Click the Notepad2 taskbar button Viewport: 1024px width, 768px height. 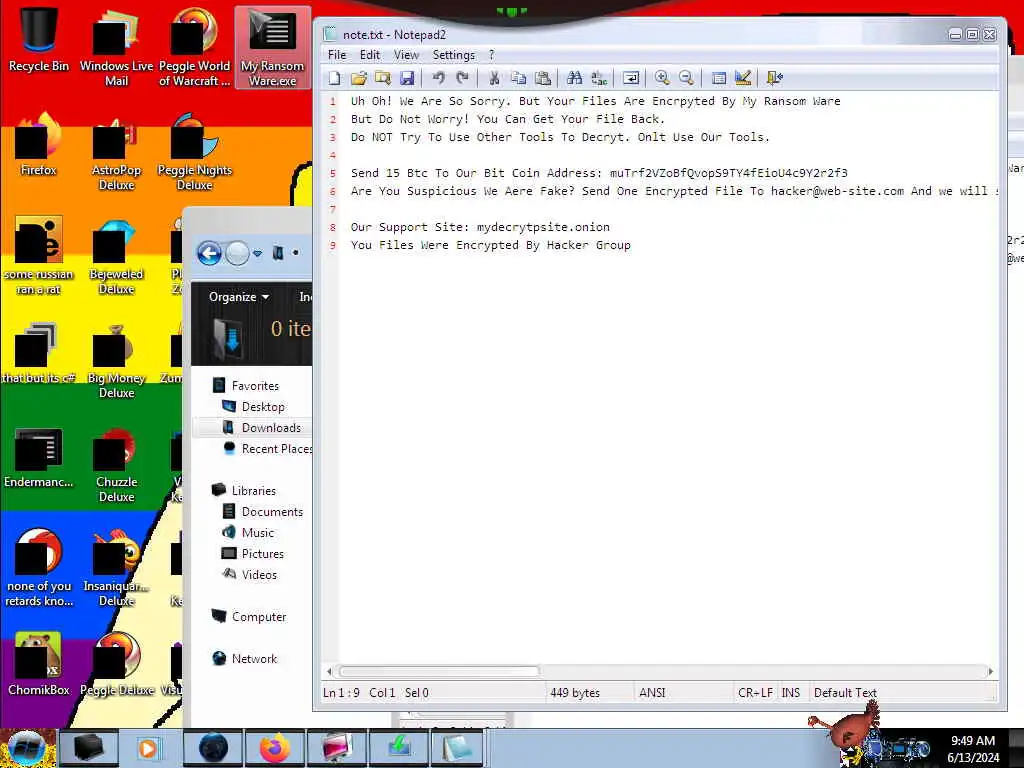[457, 748]
